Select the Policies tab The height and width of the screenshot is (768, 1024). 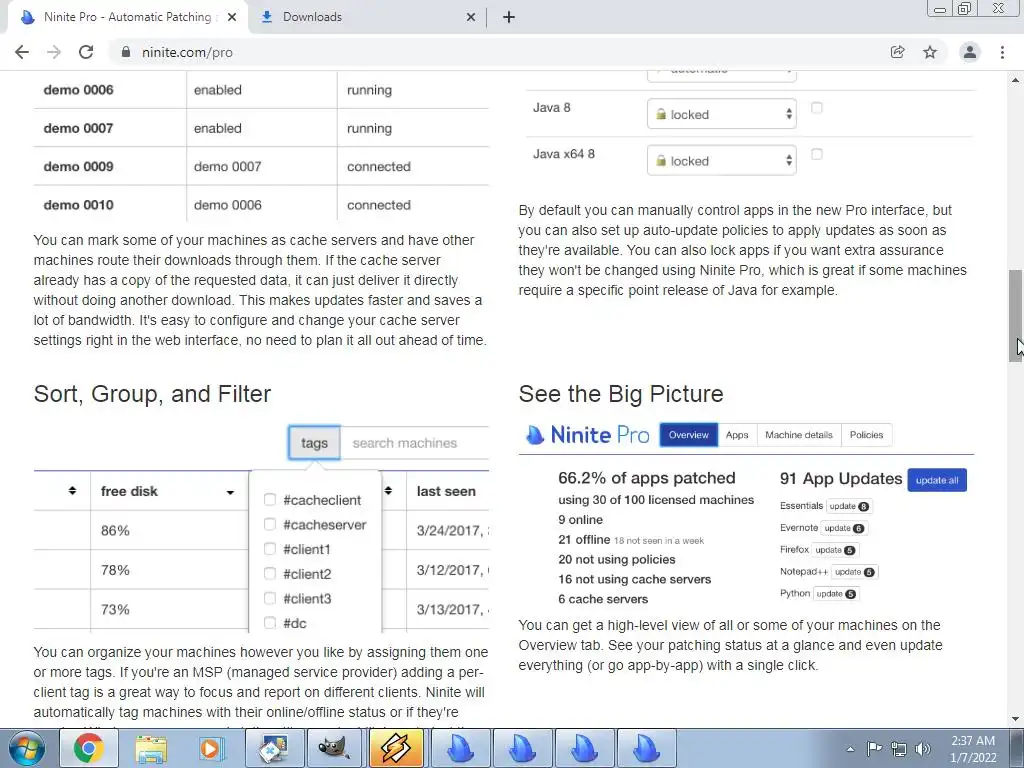pos(866,435)
